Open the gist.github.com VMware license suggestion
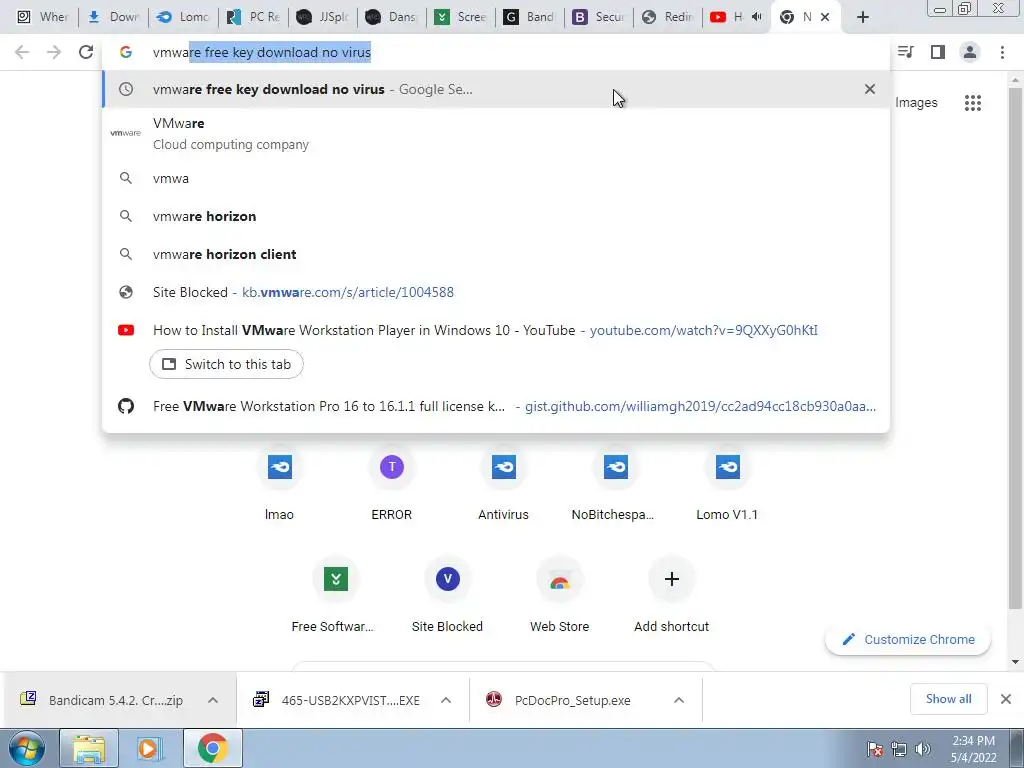The width and height of the screenshot is (1024, 768). 496,406
